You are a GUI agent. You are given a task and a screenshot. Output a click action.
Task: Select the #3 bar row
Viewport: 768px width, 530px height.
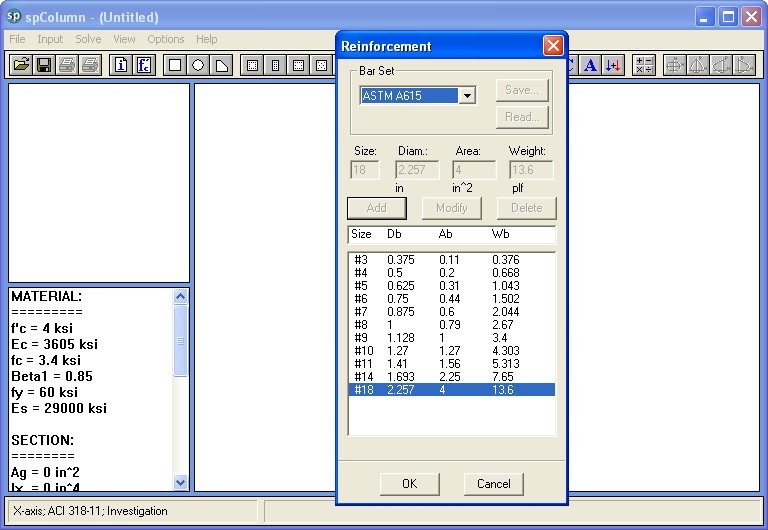pos(452,260)
